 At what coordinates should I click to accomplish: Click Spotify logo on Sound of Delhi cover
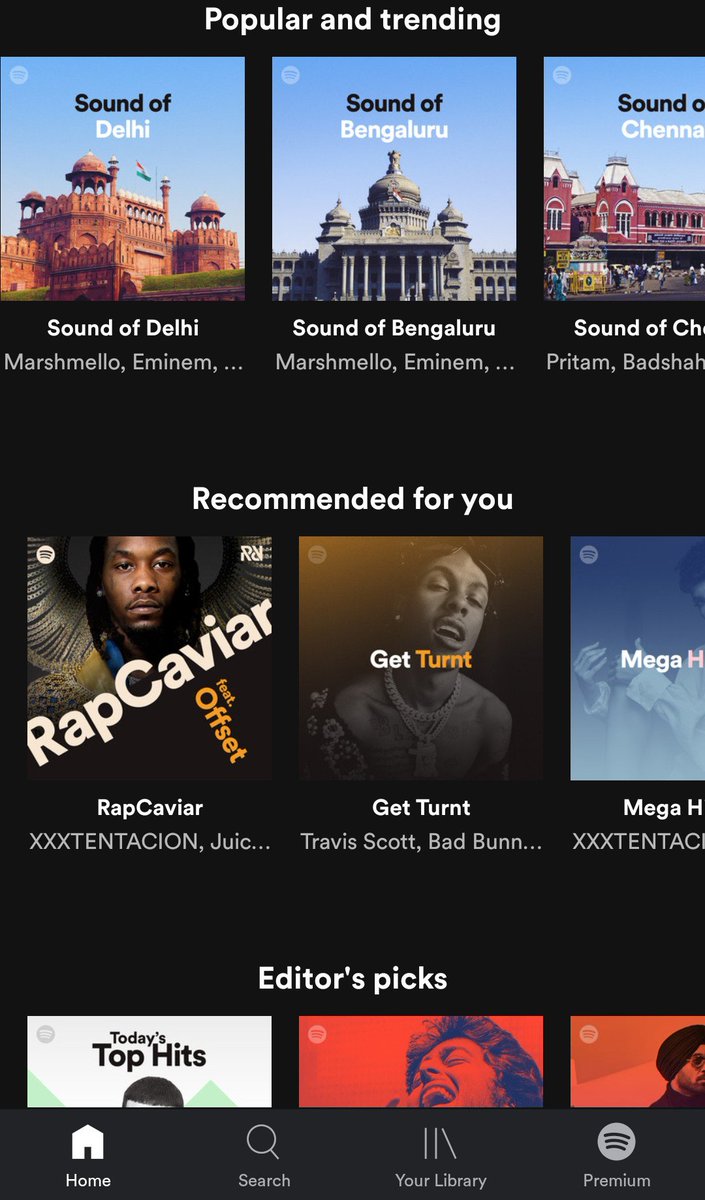click(x=18, y=74)
